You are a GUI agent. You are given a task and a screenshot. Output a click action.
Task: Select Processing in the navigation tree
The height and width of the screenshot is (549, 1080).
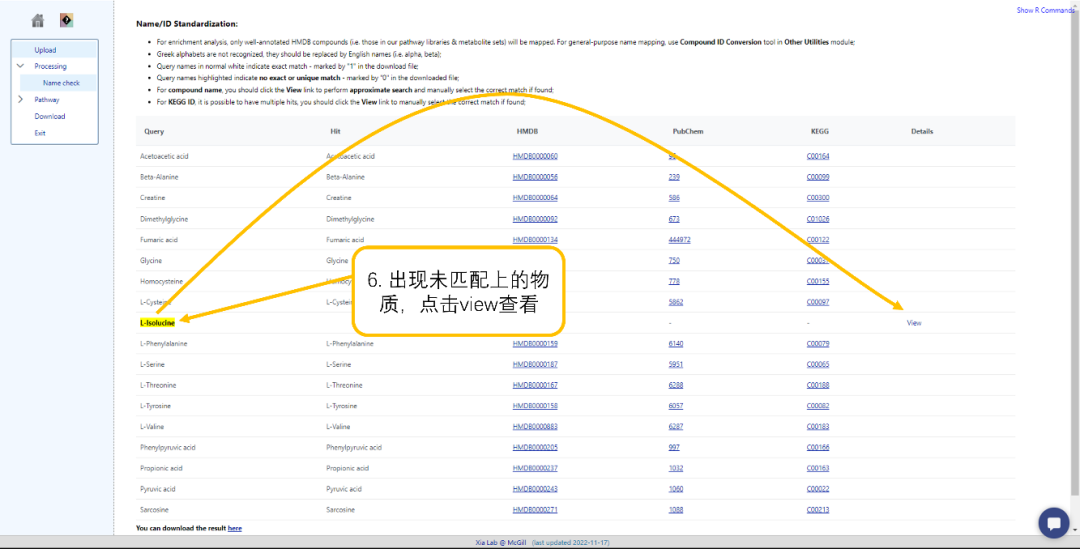coord(50,66)
